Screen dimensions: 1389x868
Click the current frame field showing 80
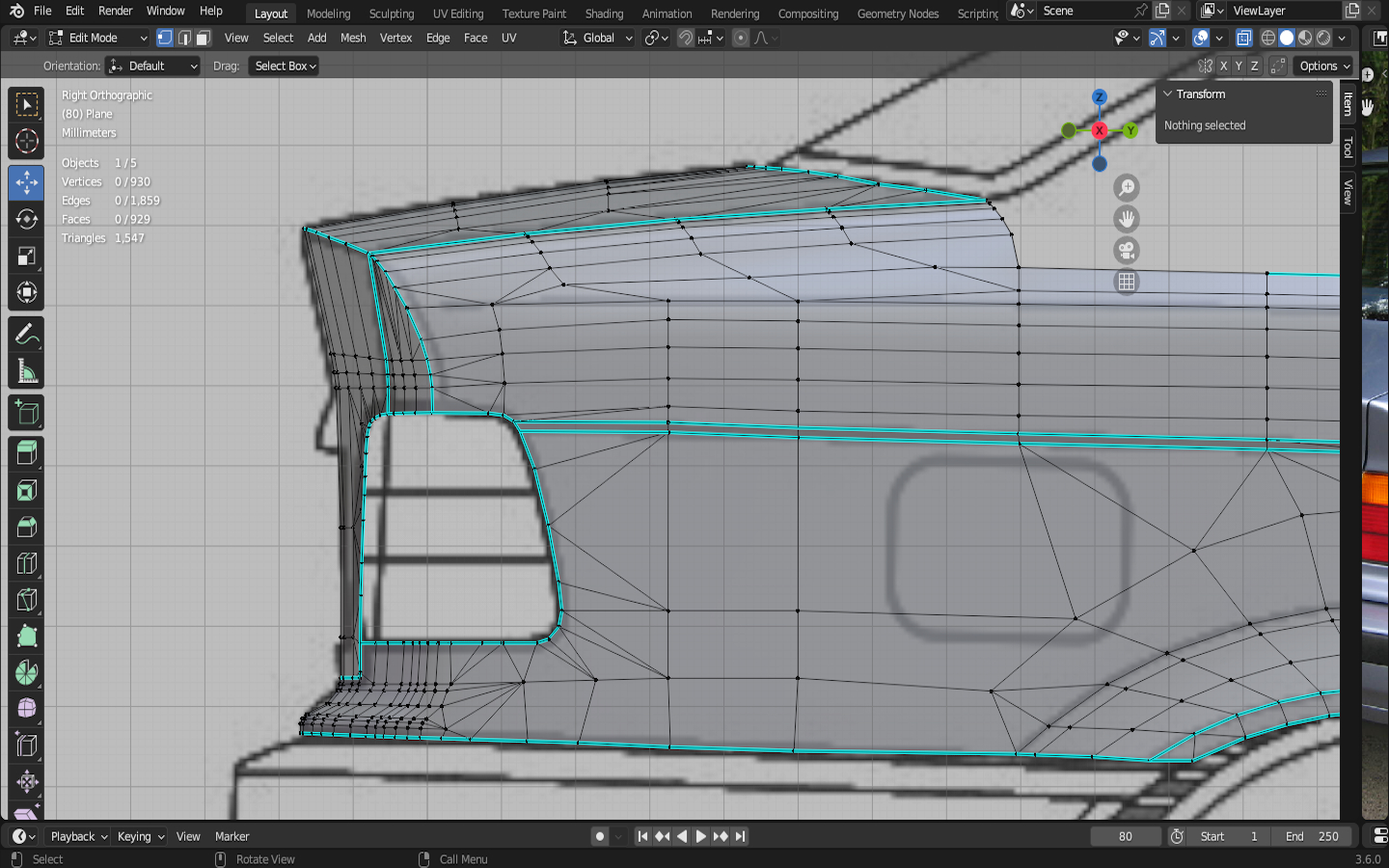click(x=1126, y=836)
